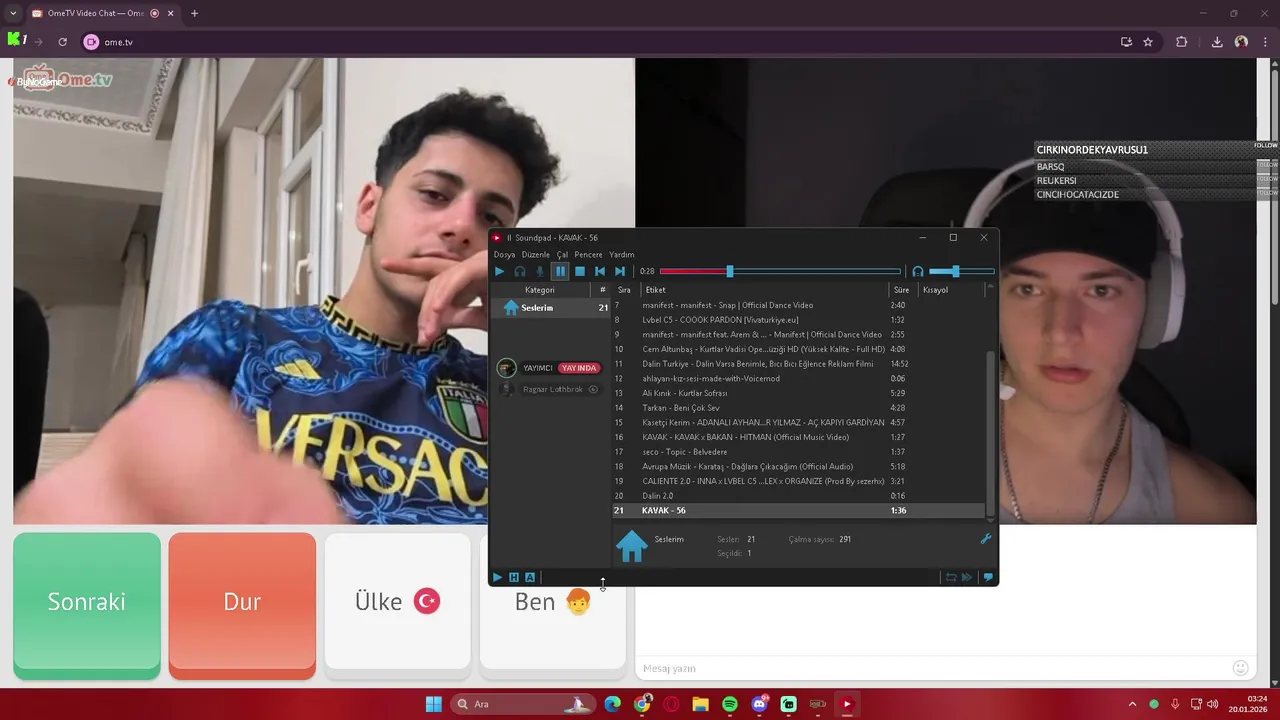The width and height of the screenshot is (1280, 720).
Task: Open the Windows Start menu
Action: 434,704
